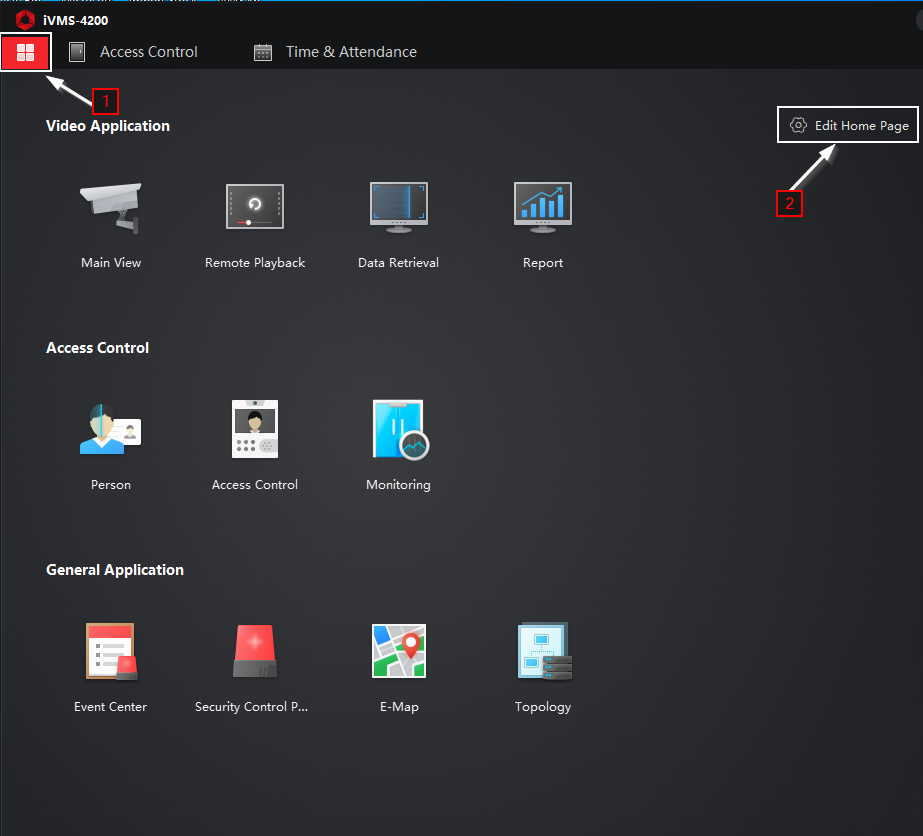Click the General Application section heading
This screenshot has height=836, width=923.
click(x=115, y=570)
